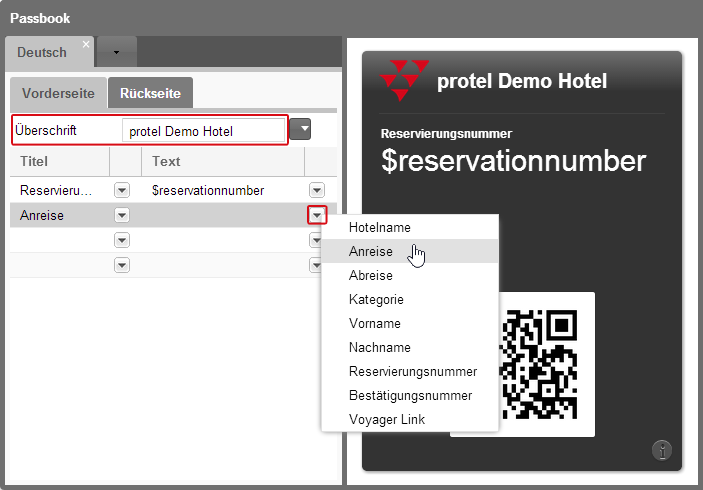Image resolution: width=703 pixels, height=490 pixels.
Task: Choose Vorname in the popup menu
Action: tap(410, 323)
